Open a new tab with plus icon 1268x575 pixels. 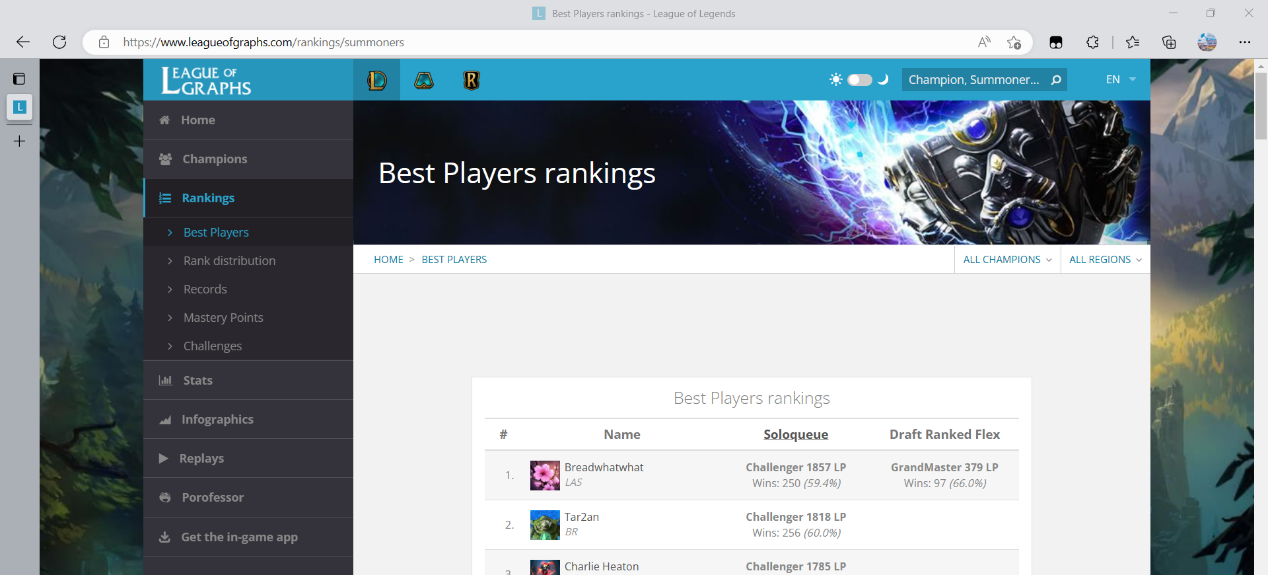19,141
